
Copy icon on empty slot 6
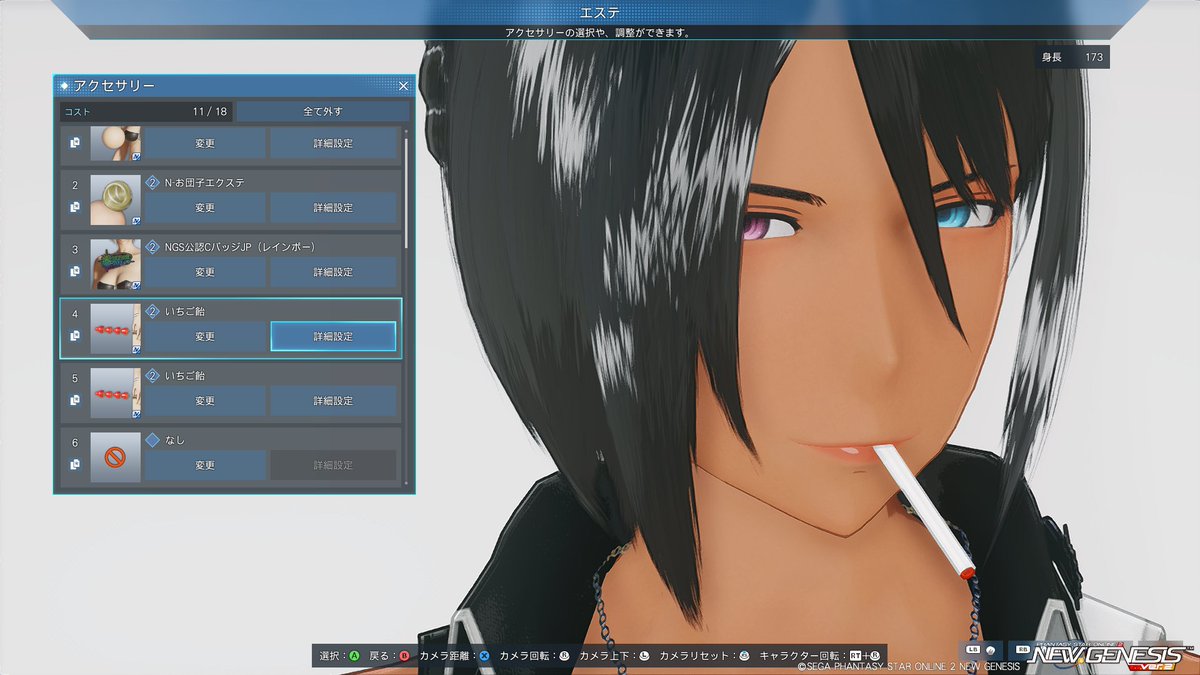coord(75,465)
